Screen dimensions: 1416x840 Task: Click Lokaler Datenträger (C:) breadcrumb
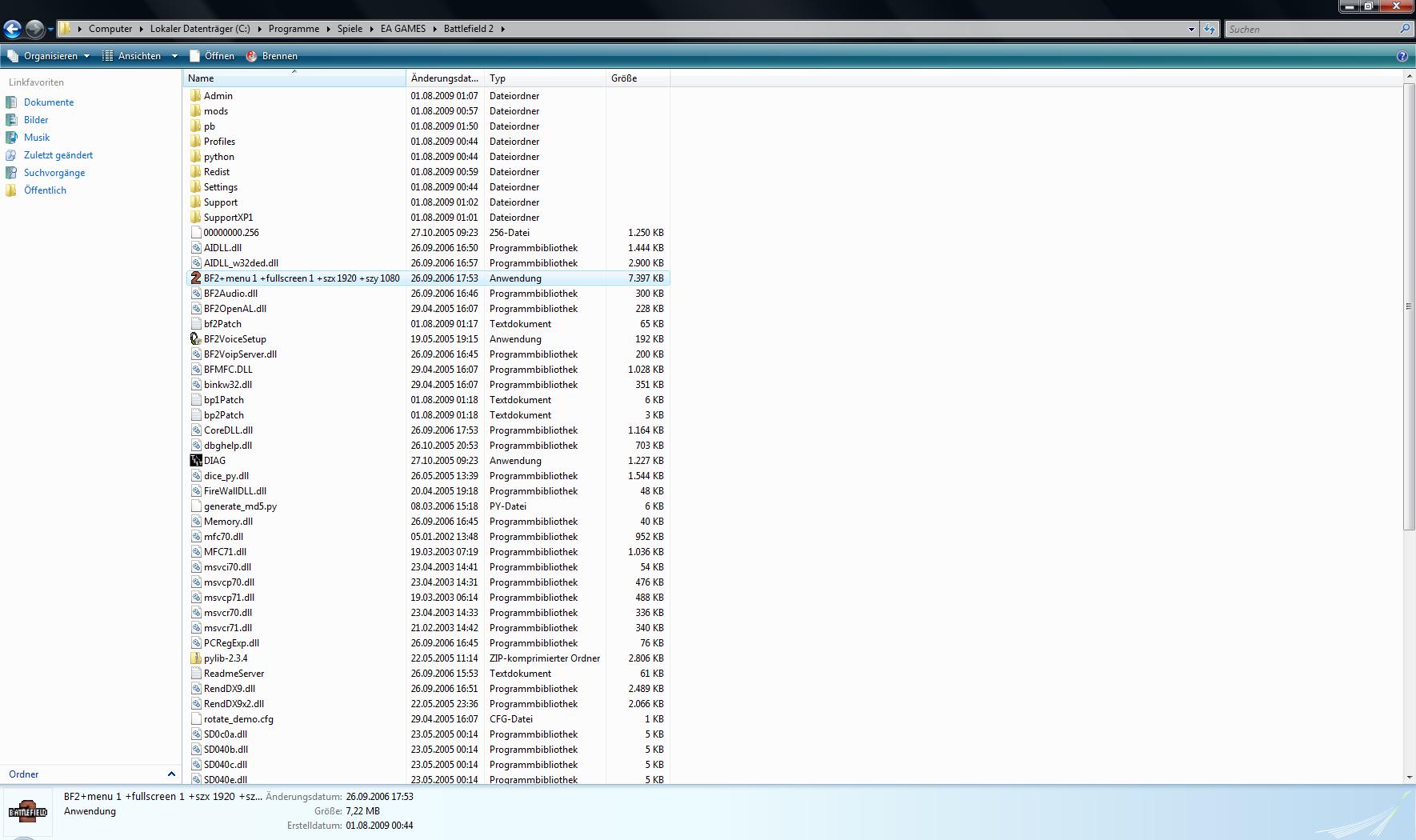pos(200,29)
